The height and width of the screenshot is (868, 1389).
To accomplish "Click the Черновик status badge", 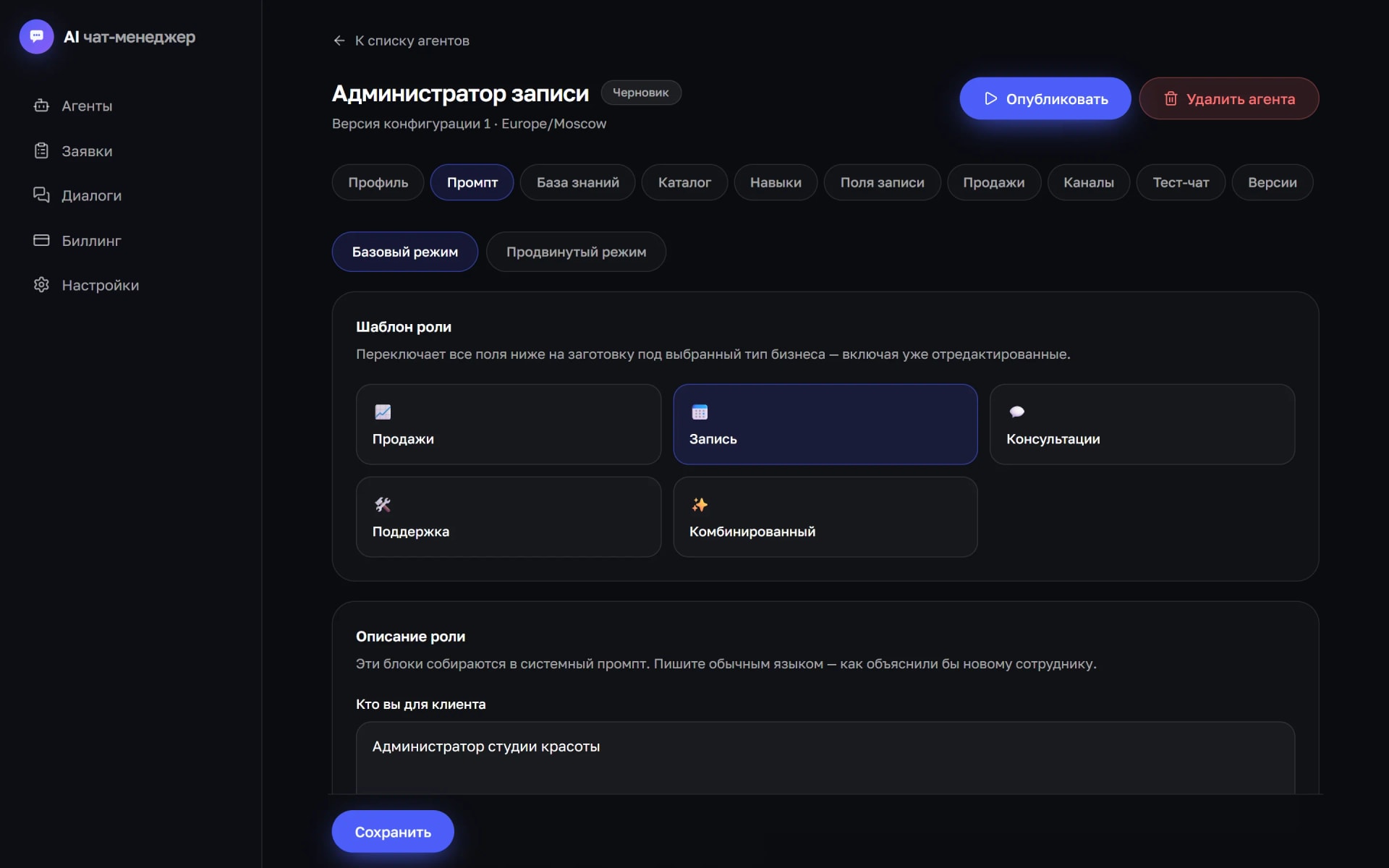I will pos(641,93).
